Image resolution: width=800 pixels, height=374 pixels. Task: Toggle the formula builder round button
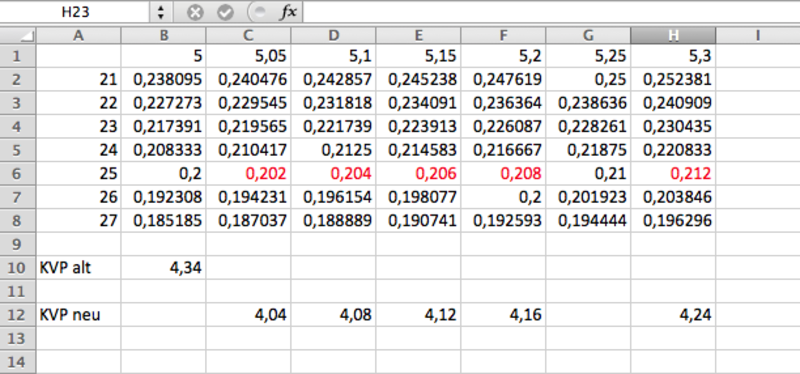260,12
